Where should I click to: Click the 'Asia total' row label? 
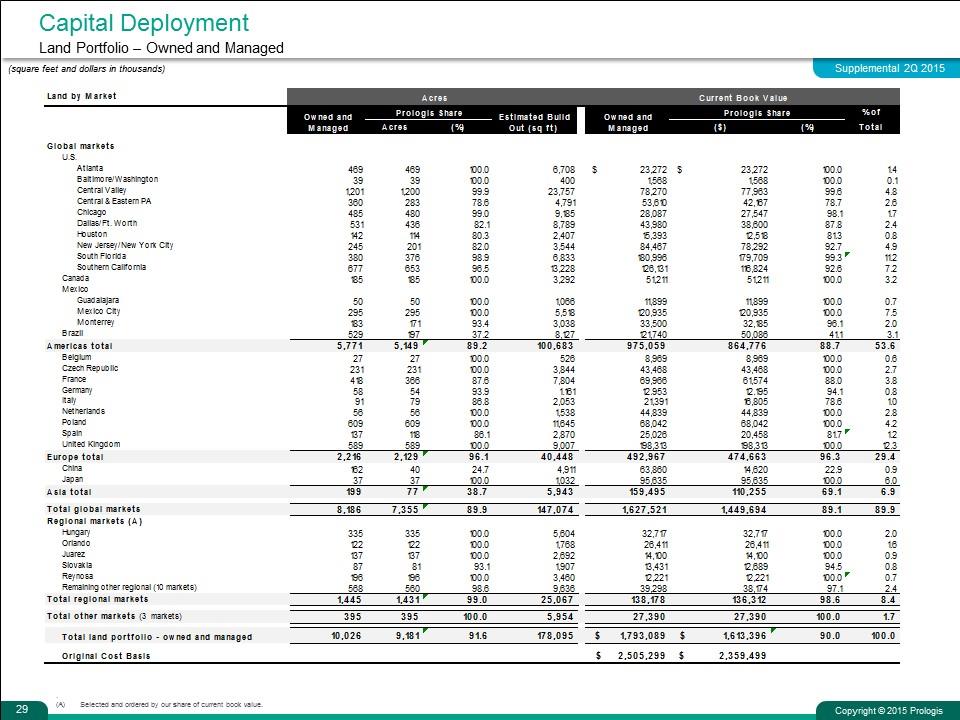click(x=69, y=492)
